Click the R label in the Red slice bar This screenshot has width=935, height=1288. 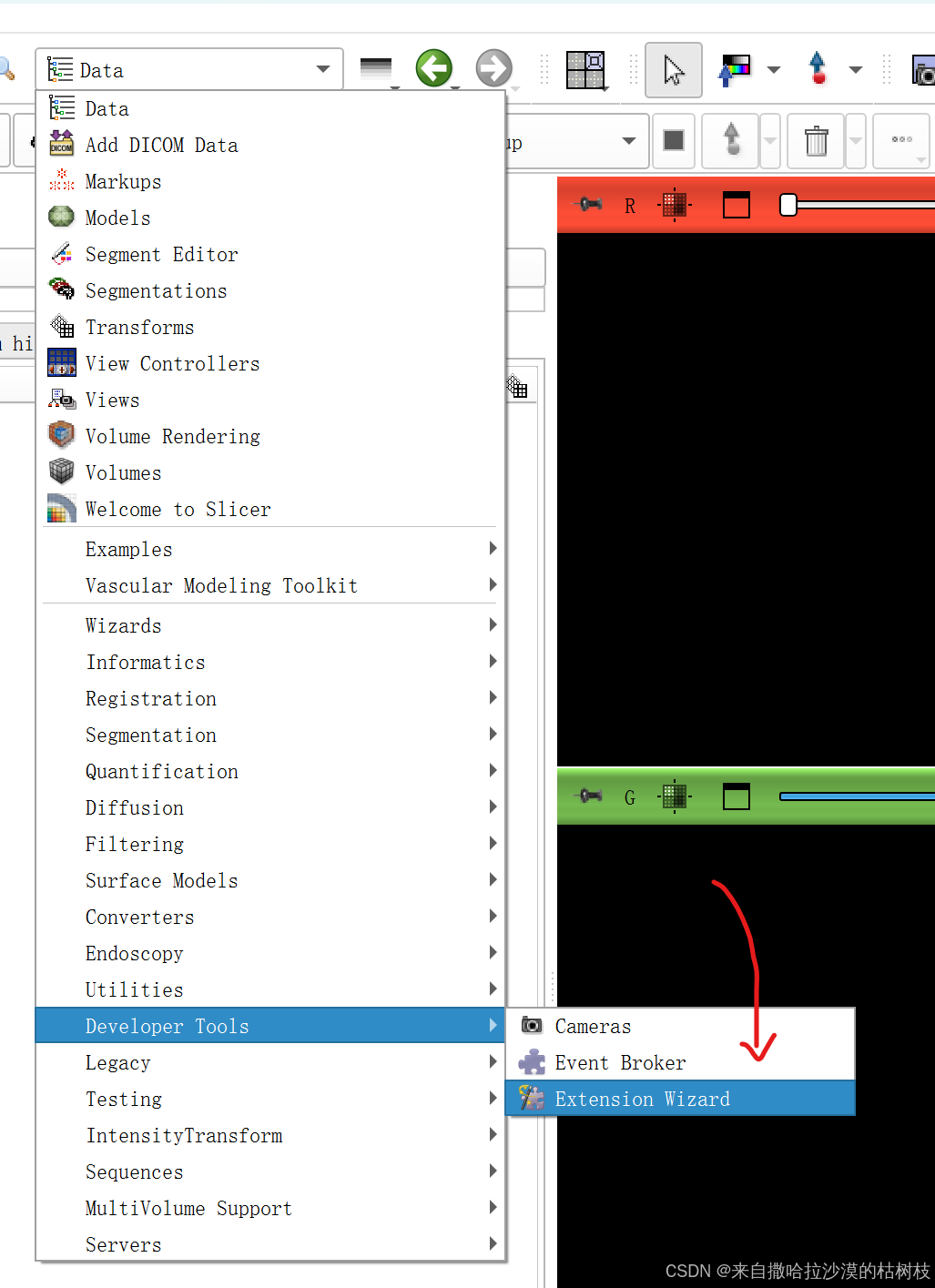click(x=630, y=206)
